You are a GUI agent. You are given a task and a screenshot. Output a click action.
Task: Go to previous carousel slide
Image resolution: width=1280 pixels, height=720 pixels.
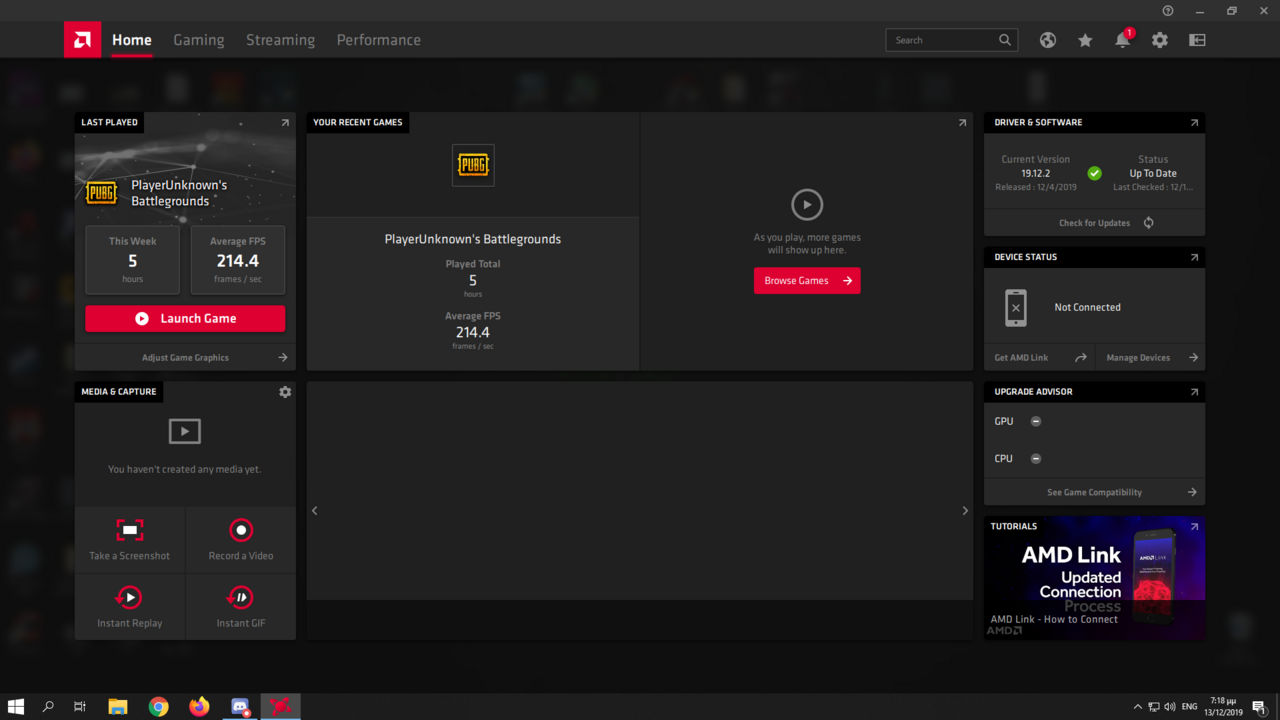point(315,510)
